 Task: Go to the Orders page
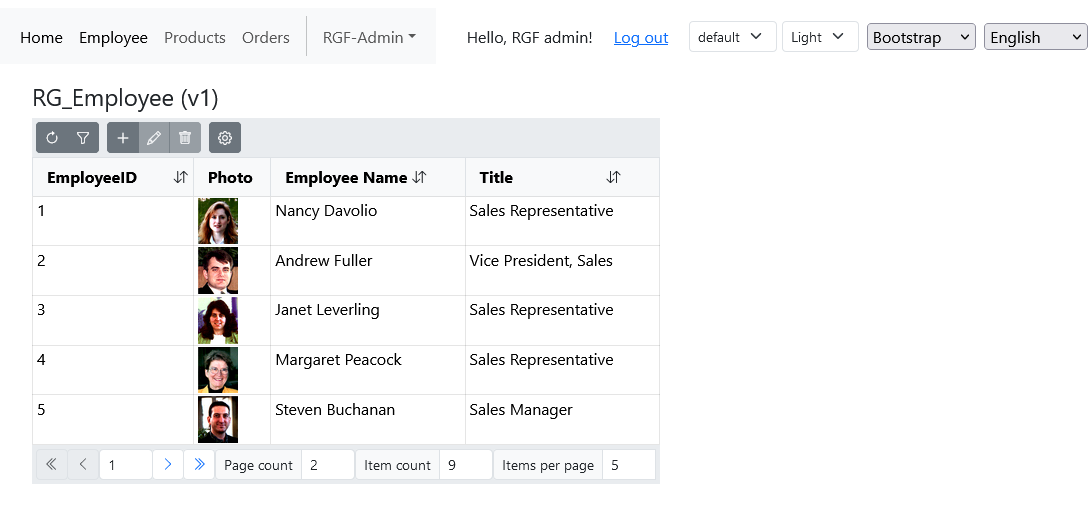(265, 37)
